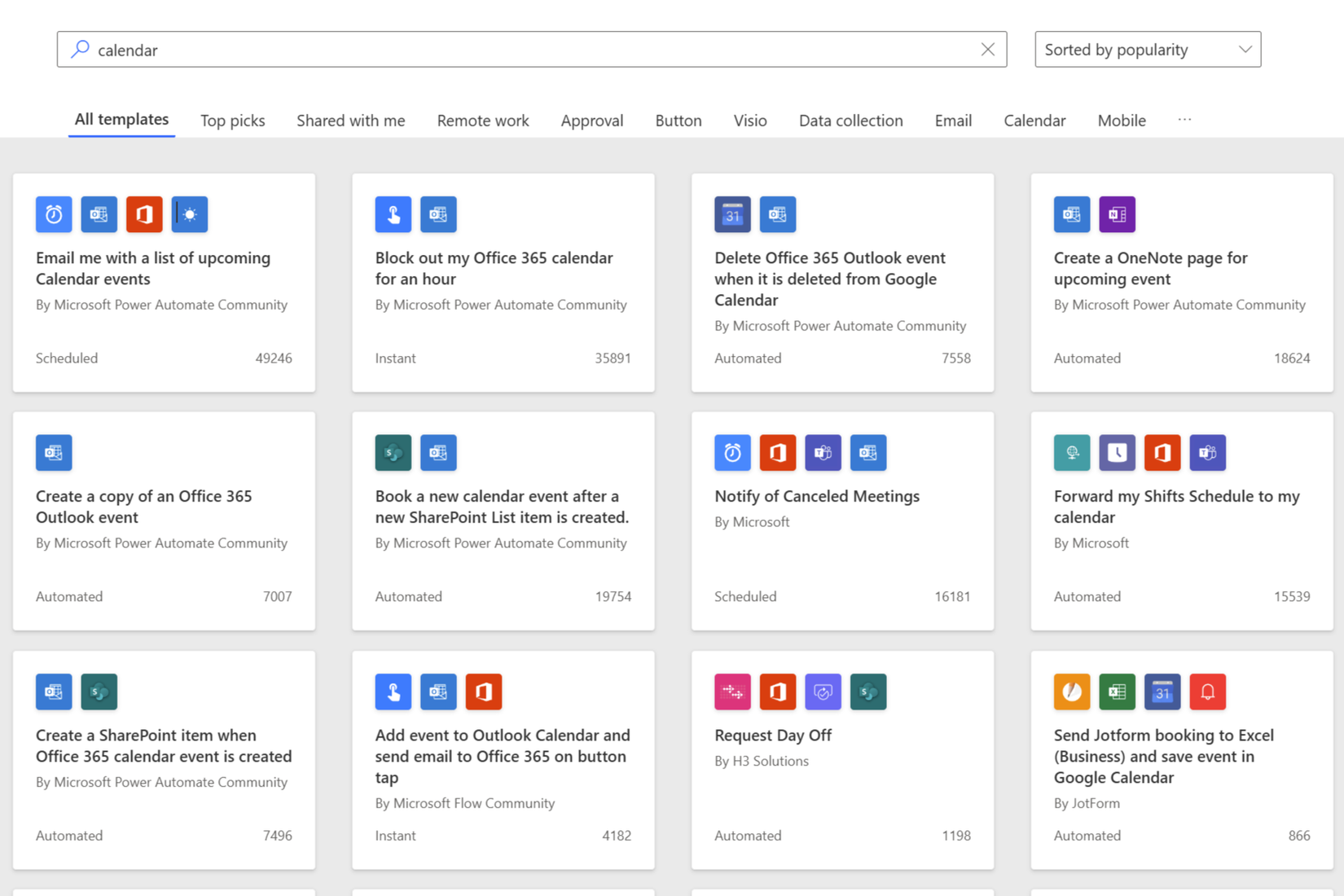Open the Sorted by popularity dropdown
1344x896 pixels.
tap(1147, 50)
